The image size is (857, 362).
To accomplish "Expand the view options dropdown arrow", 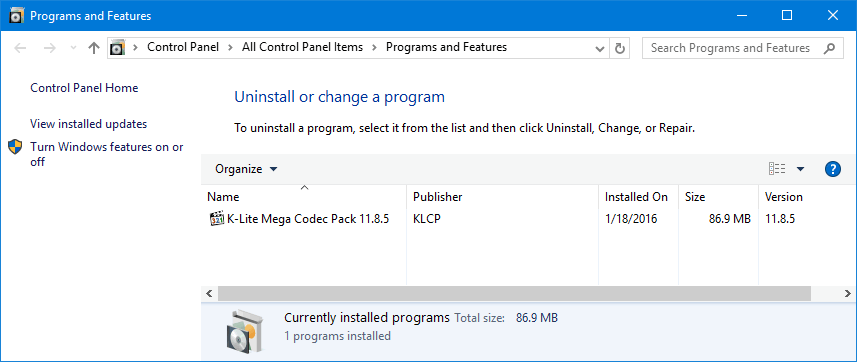I will pyautogui.click(x=800, y=169).
